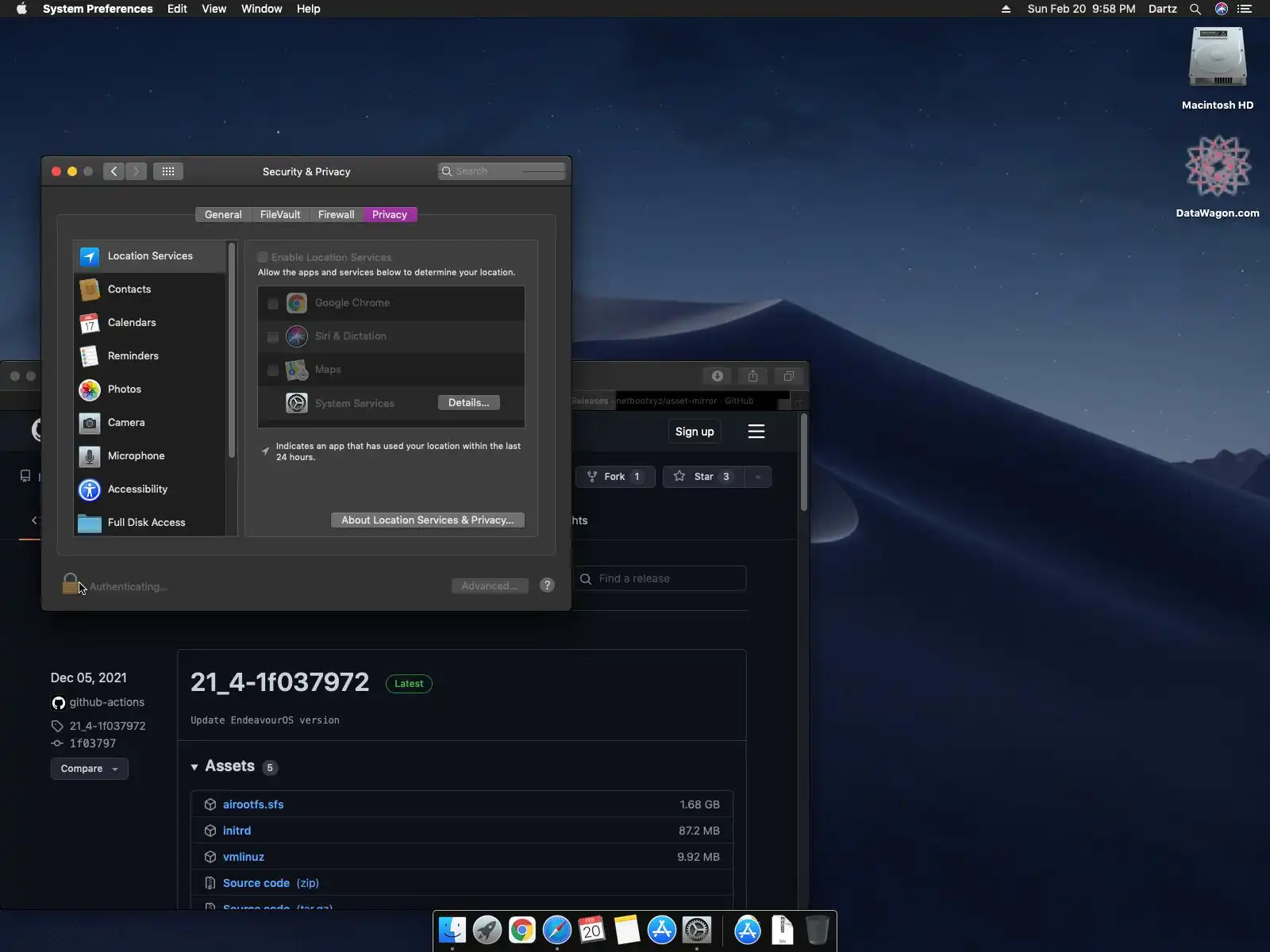Switch to the FileVault tab
1270x952 pixels.
coord(280,215)
